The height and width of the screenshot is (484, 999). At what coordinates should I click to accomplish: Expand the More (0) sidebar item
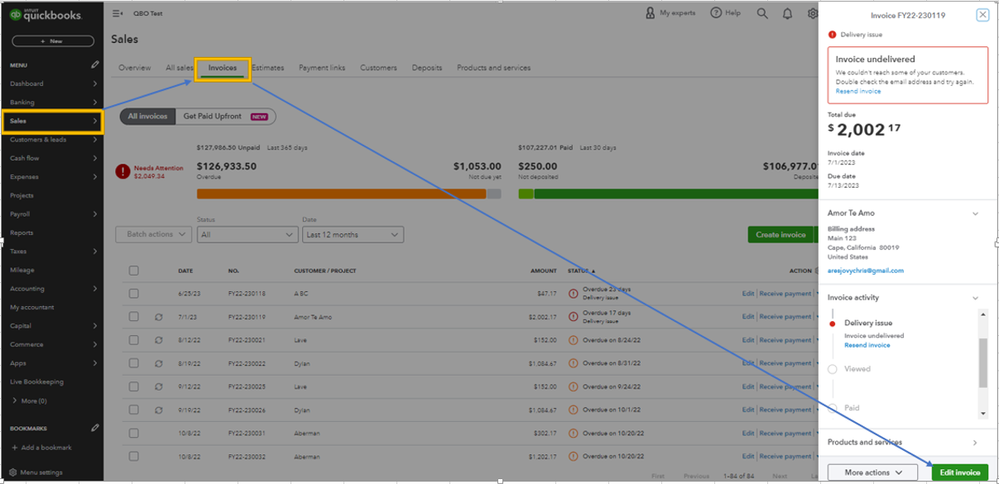click(x=29, y=401)
